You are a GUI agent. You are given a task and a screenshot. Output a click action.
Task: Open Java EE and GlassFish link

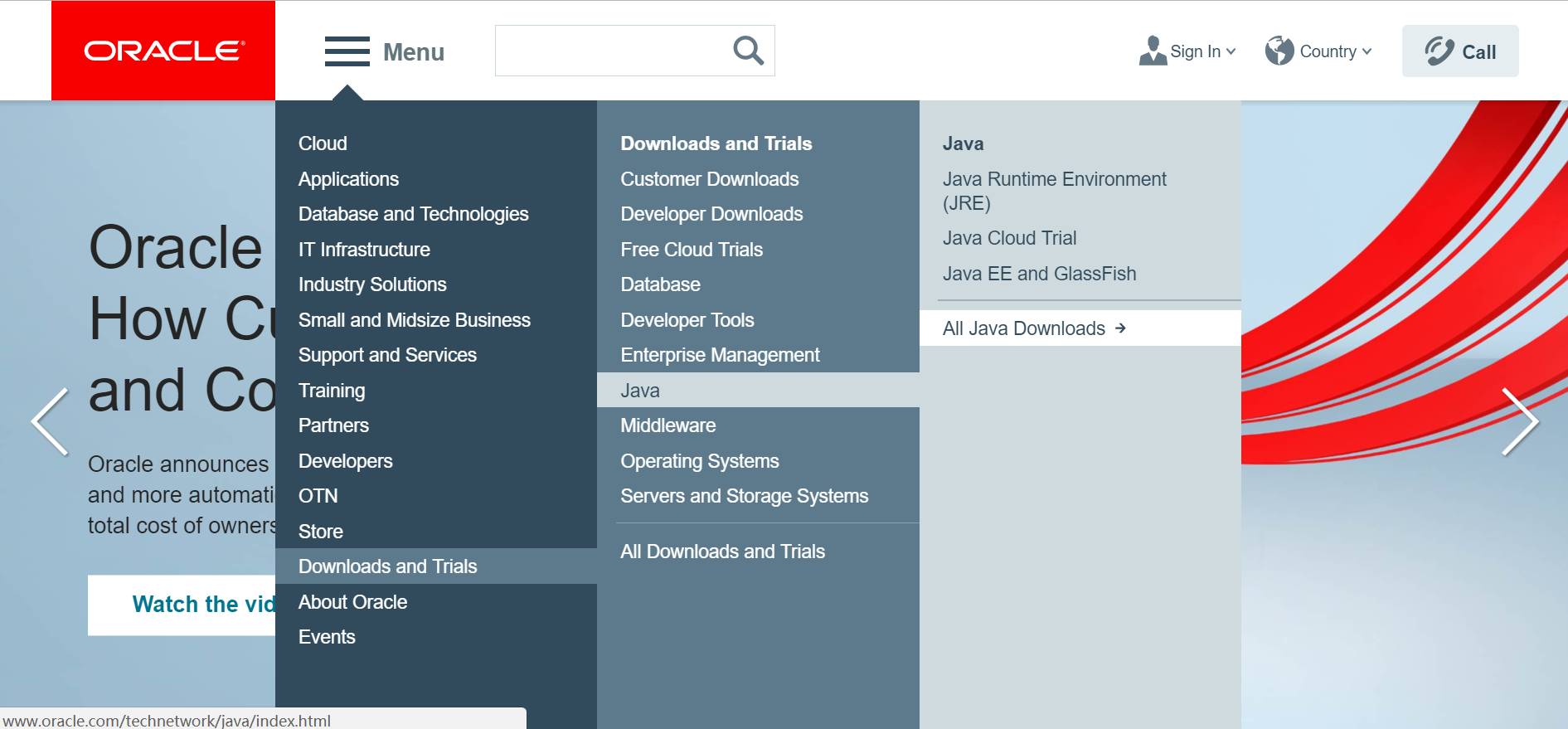tap(1039, 274)
